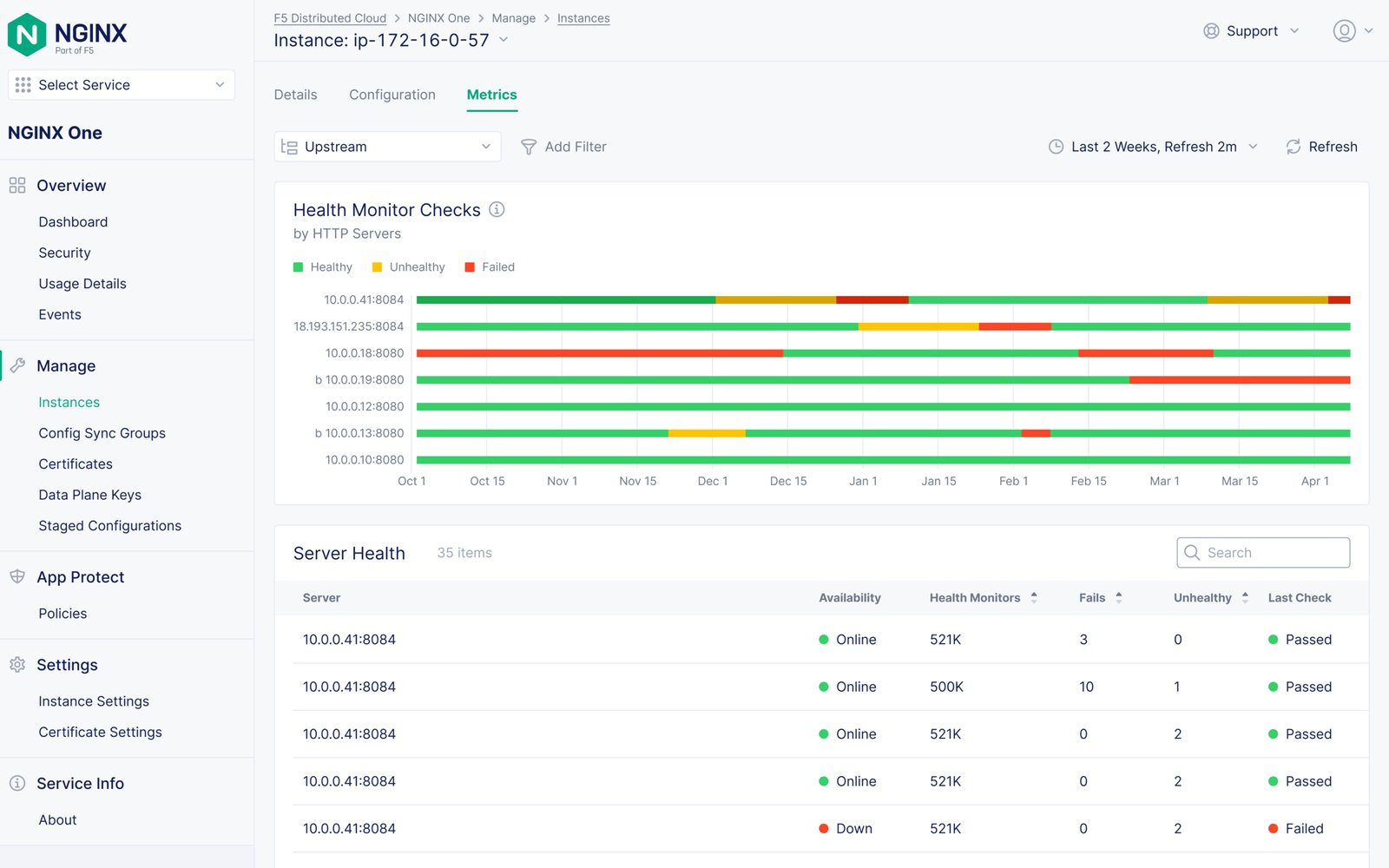Image resolution: width=1389 pixels, height=868 pixels.
Task: Go to Config Sync Groups page
Action: 102,433
